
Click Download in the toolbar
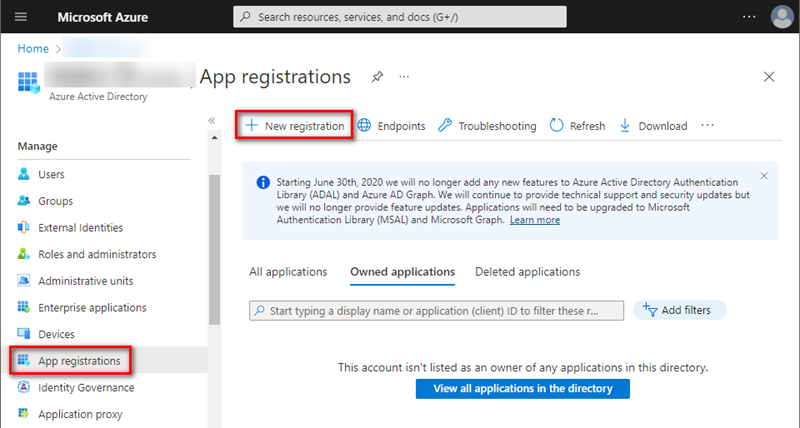[653, 126]
